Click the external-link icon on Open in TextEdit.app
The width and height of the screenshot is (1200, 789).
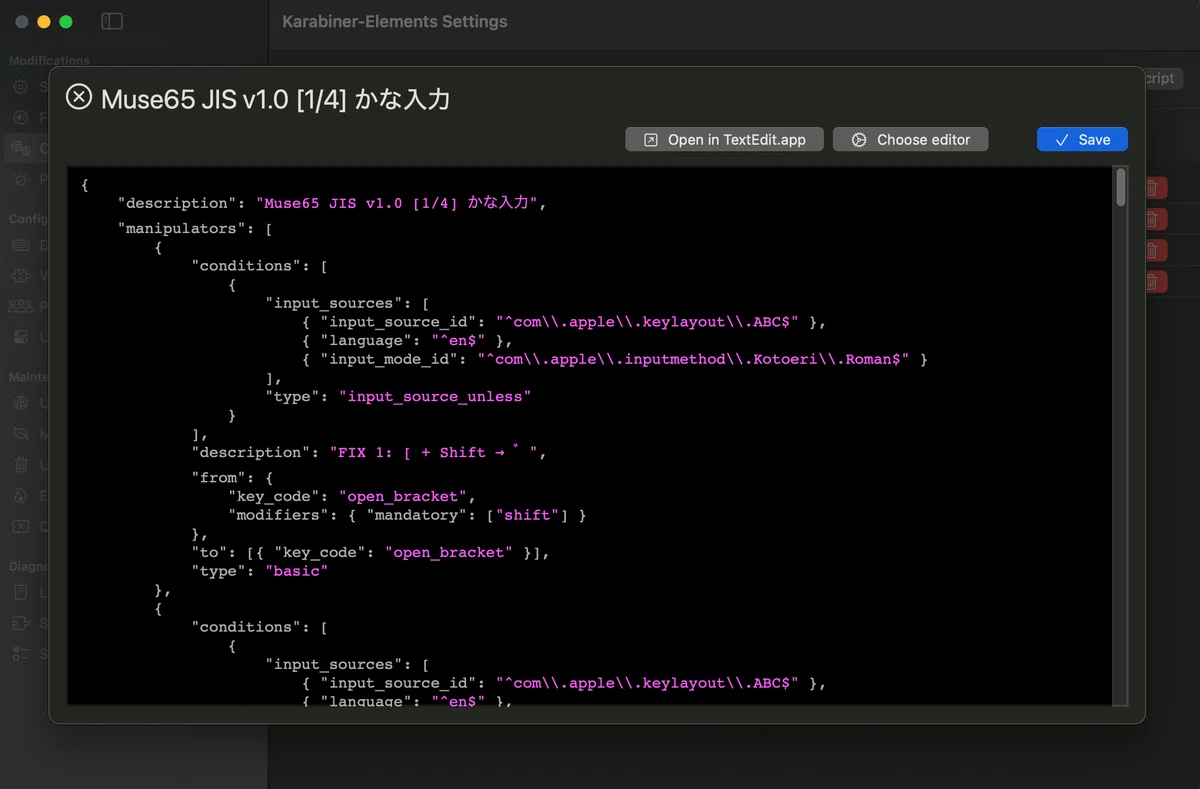coord(650,140)
